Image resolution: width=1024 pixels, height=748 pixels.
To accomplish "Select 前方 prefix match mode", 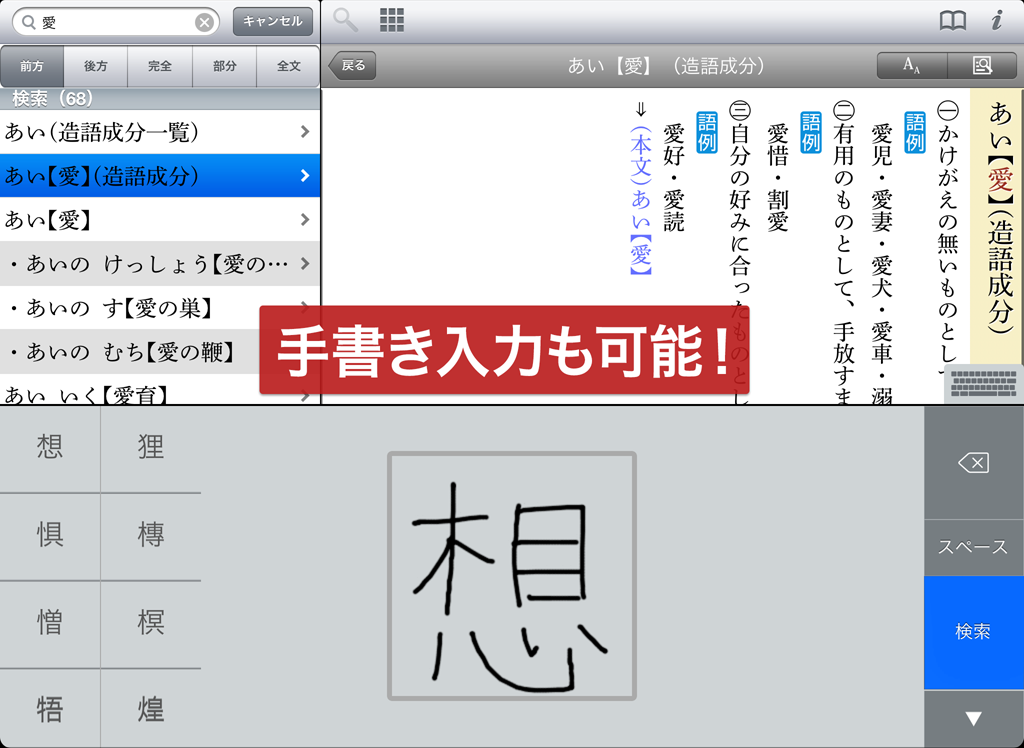I will 32,66.
